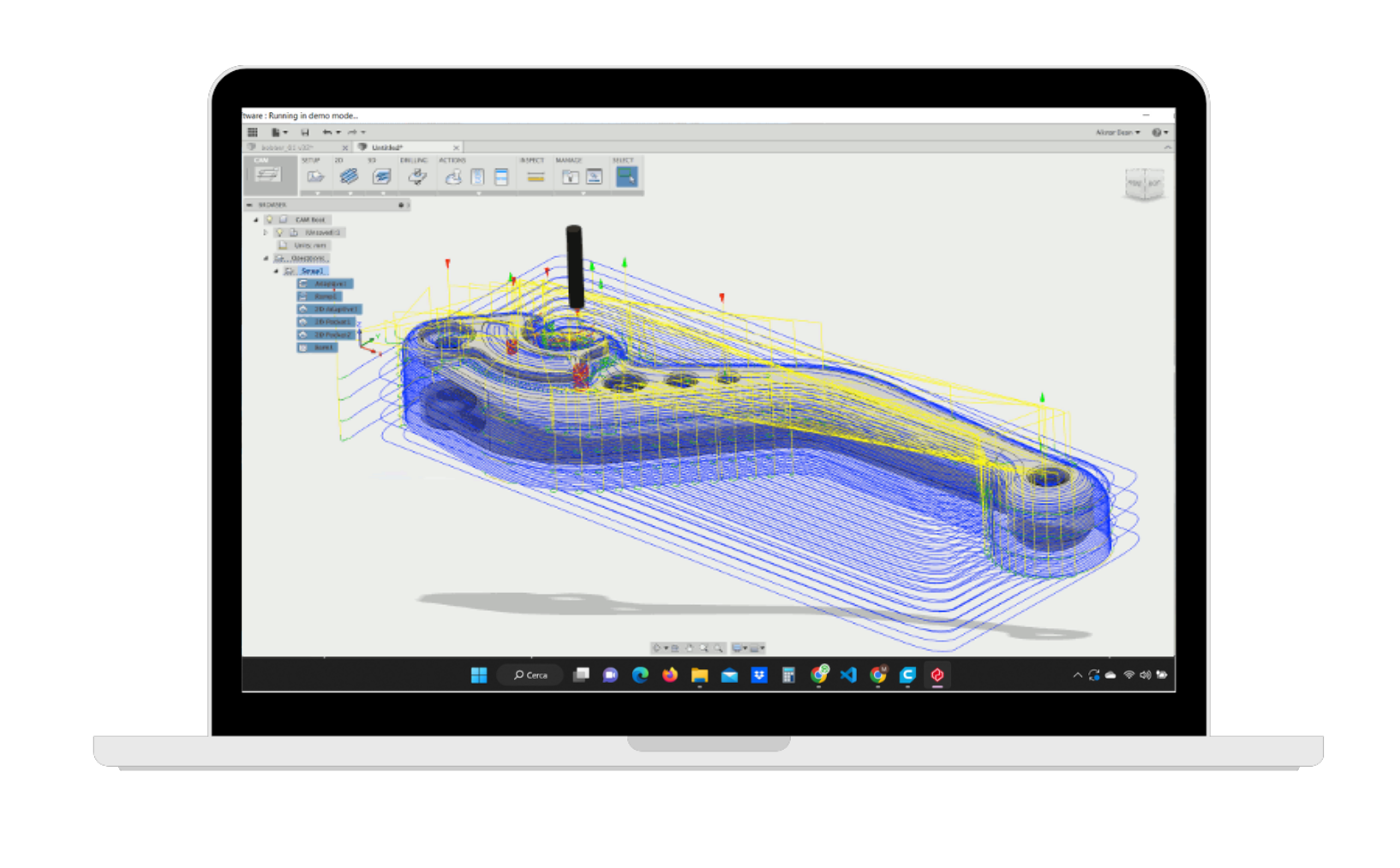Click the ViewCube in the viewport
Viewport: 1400px width, 868px height.
click(x=1145, y=184)
